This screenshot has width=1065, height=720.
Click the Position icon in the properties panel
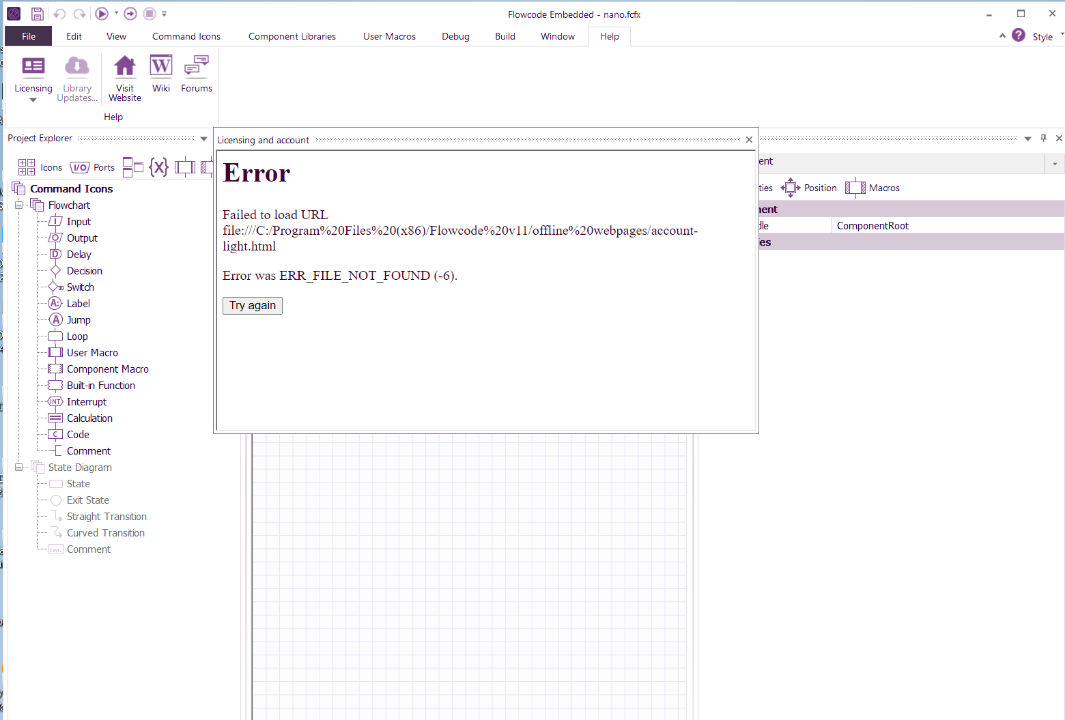coord(808,187)
